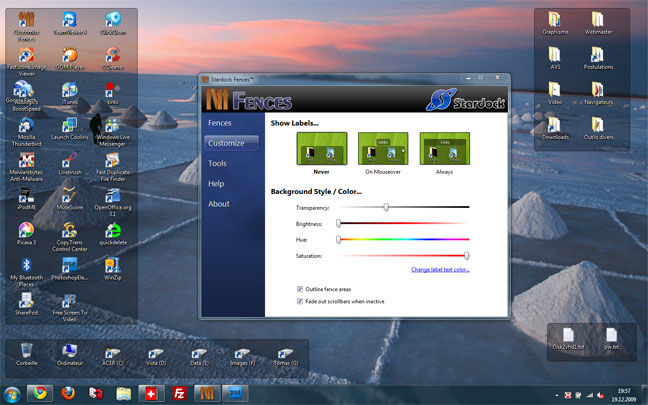The height and width of the screenshot is (405, 648).
Task: Select the Webmaster folder
Action: [x=598, y=23]
